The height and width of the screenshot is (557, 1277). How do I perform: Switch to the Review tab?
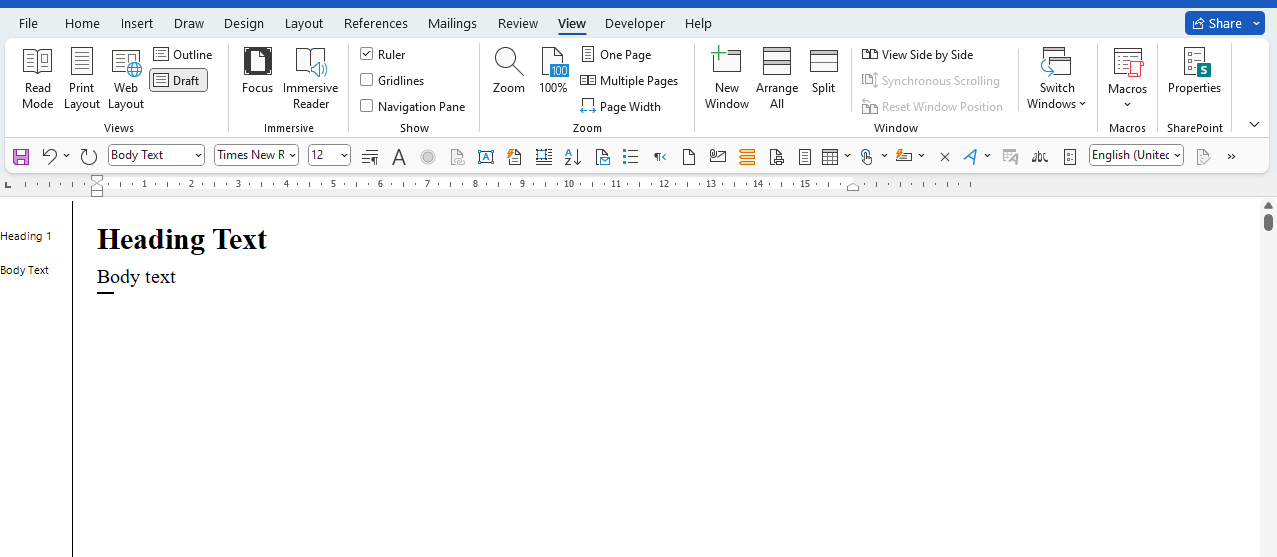tap(518, 23)
